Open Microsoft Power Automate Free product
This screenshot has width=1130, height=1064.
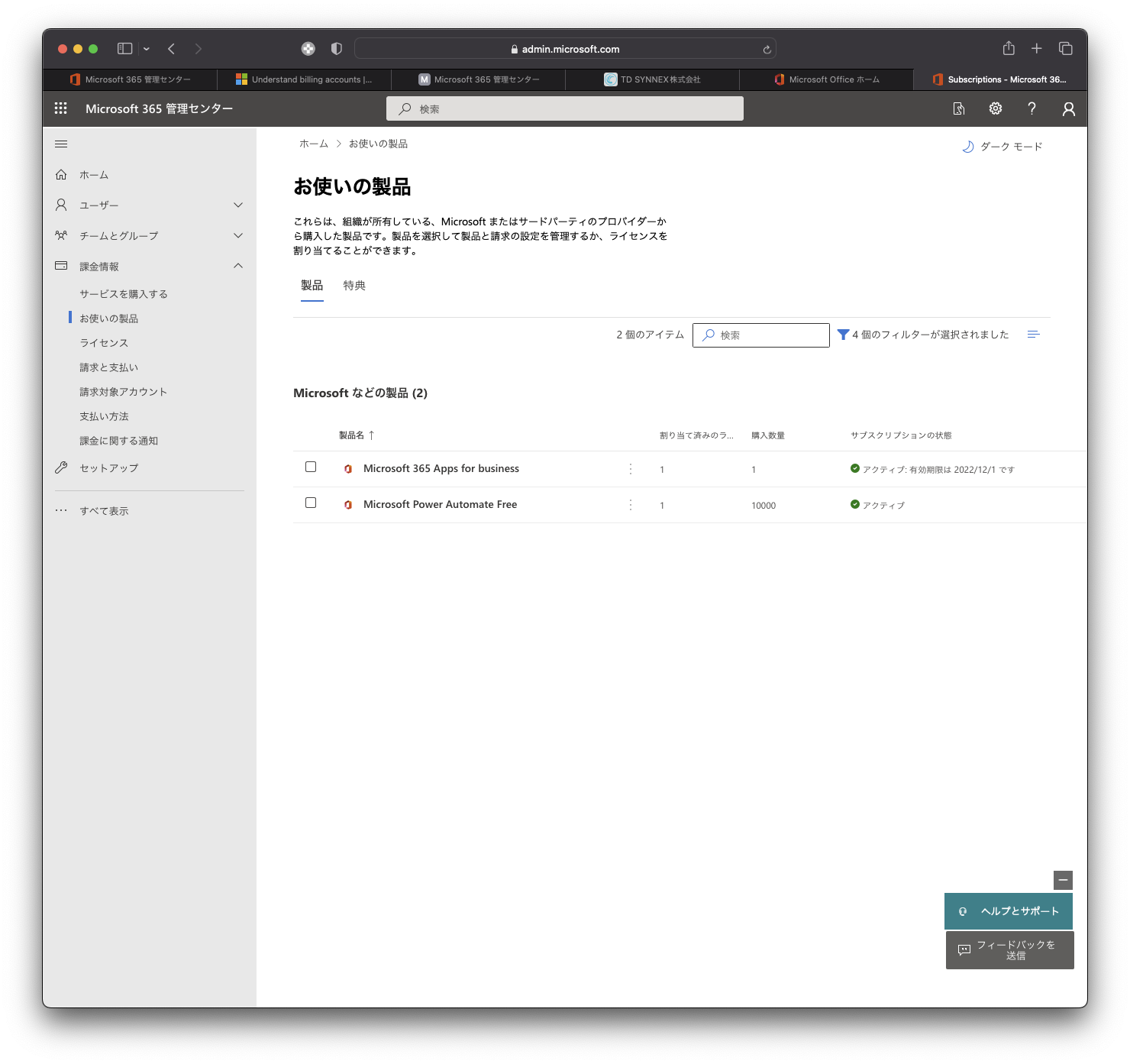441,505
